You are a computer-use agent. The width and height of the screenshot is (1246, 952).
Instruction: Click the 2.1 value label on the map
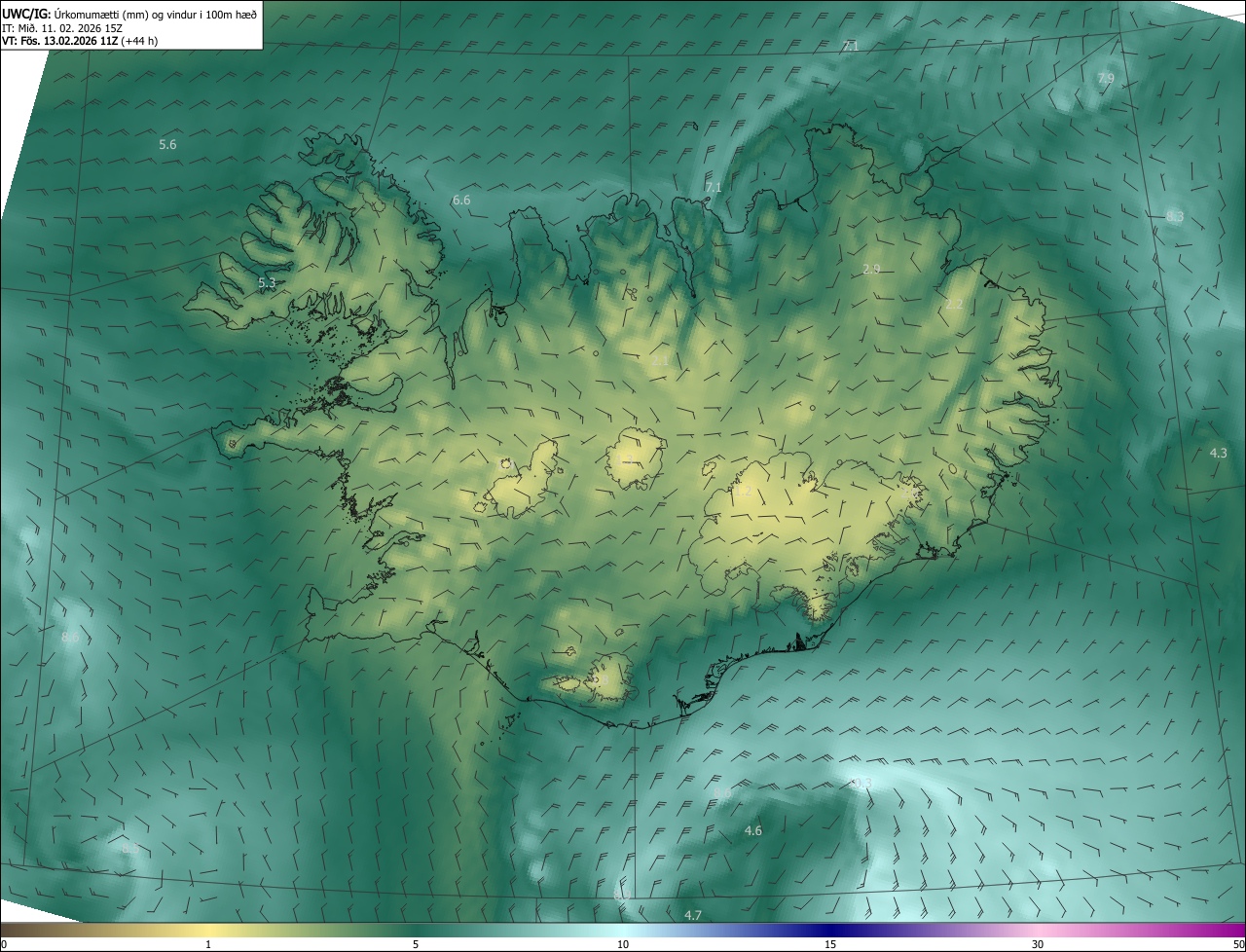click(x=659, y=361)
